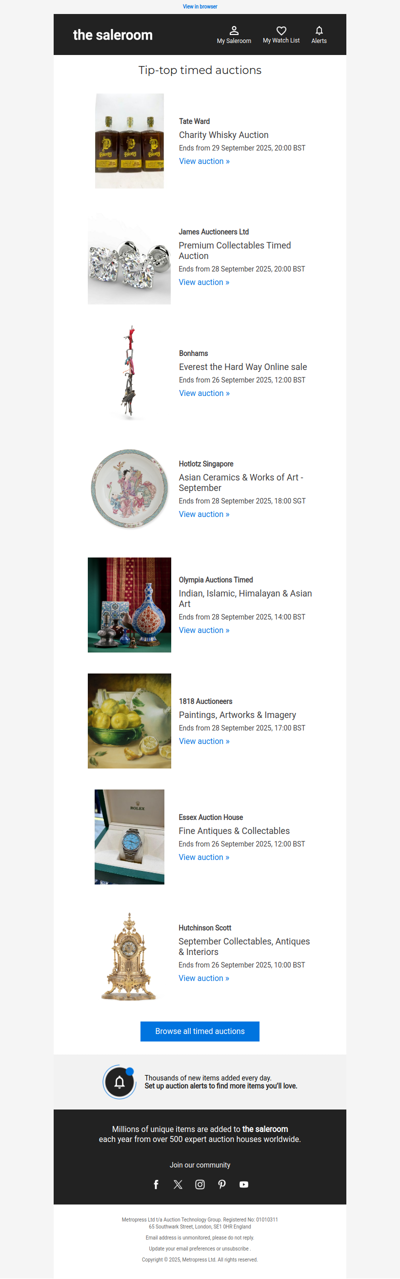Image resolution: width=400 pixels, height=1279 pixels.
Task: Click the saleroom logo in header
Action: (113, 35)
